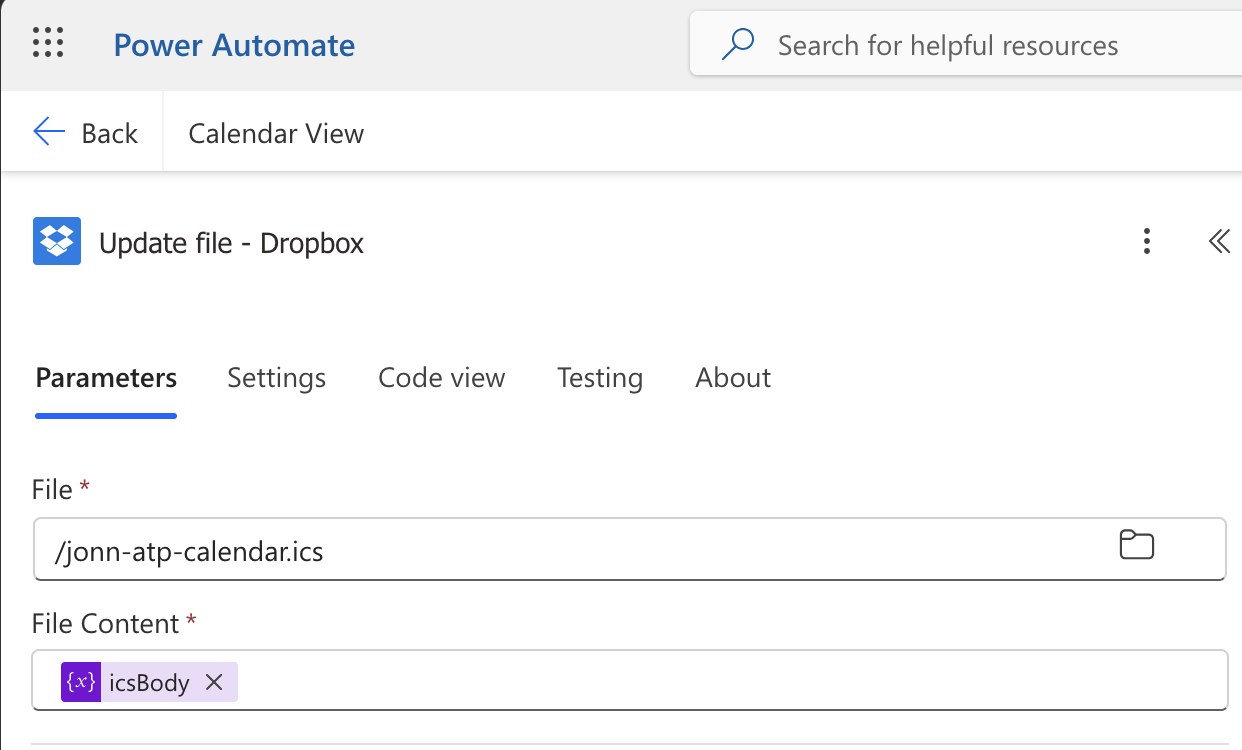The width and height of the screenshot is (1242, 750).
Task: Focus the Search for helpful resources box
Action: tap(966, 45)
